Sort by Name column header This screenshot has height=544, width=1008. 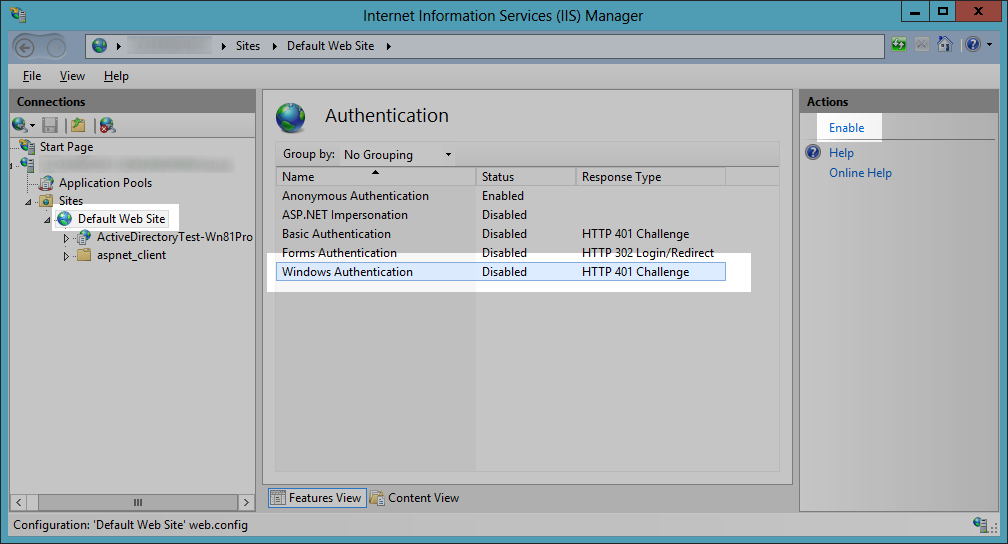click(x=375, y=176)
